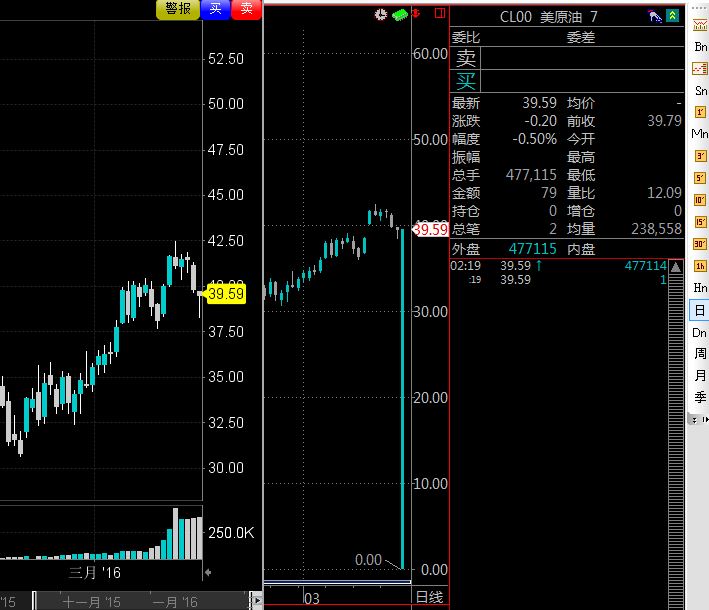Click the green chip indicator icon

point(400,15)
